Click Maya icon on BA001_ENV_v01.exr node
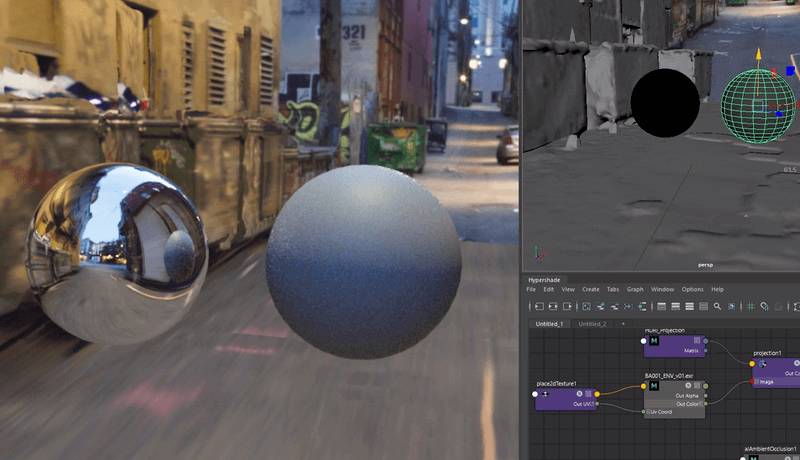The image size is (800, 460). (654, 386)
